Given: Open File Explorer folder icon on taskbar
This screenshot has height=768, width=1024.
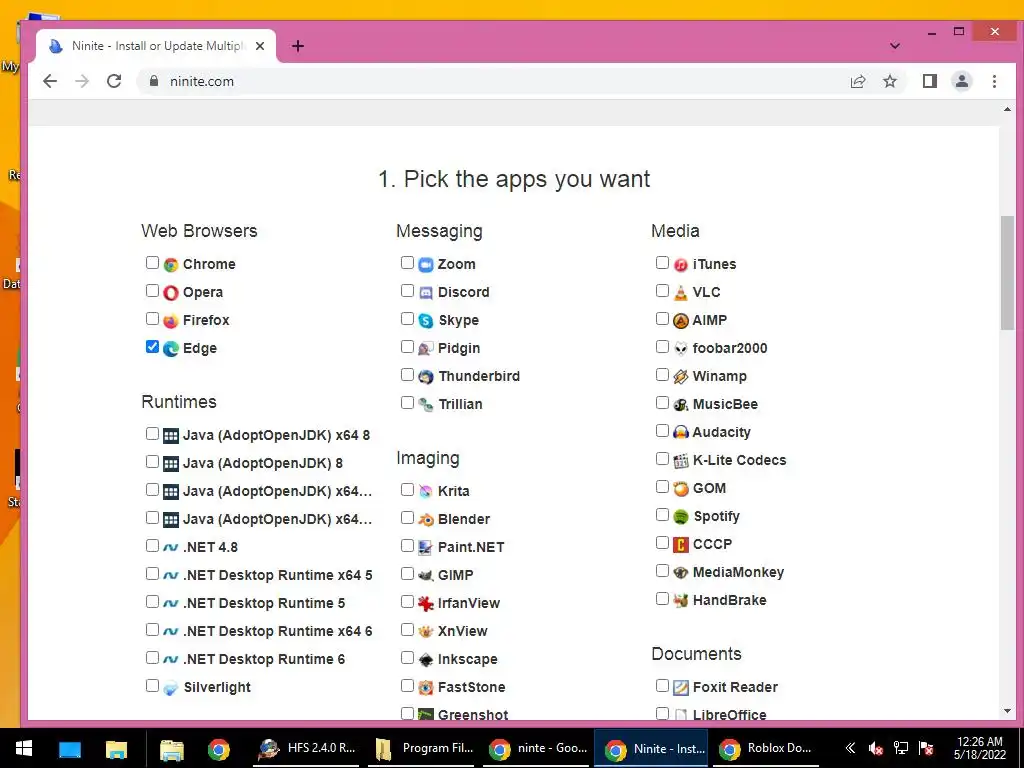Looking at the screenshot, I should point(116,748).
